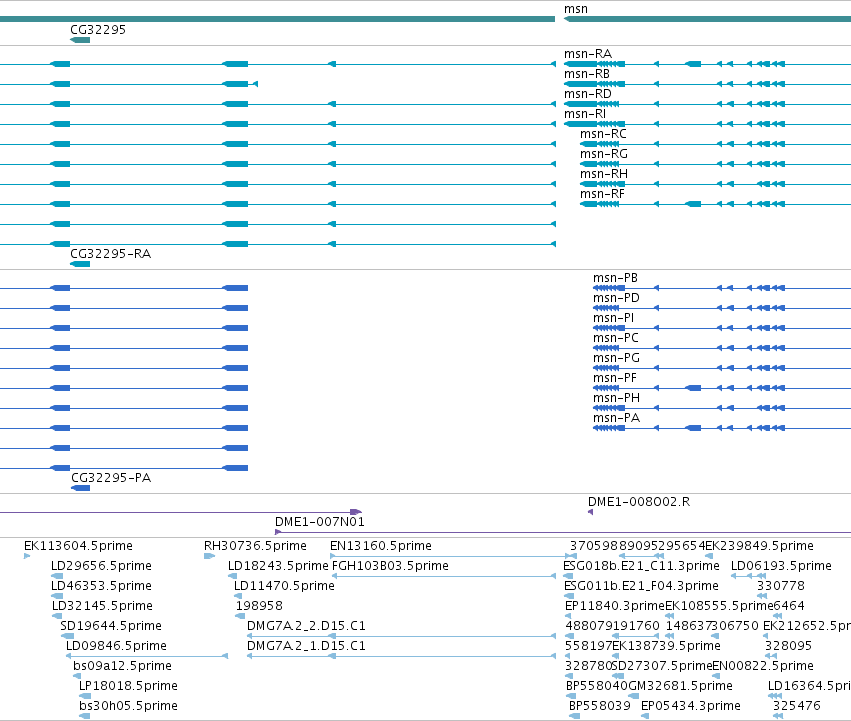This screenshot has height=721, width=851.
Task: Click the LD32145.5prime EST label
Action: click(103, 606)
